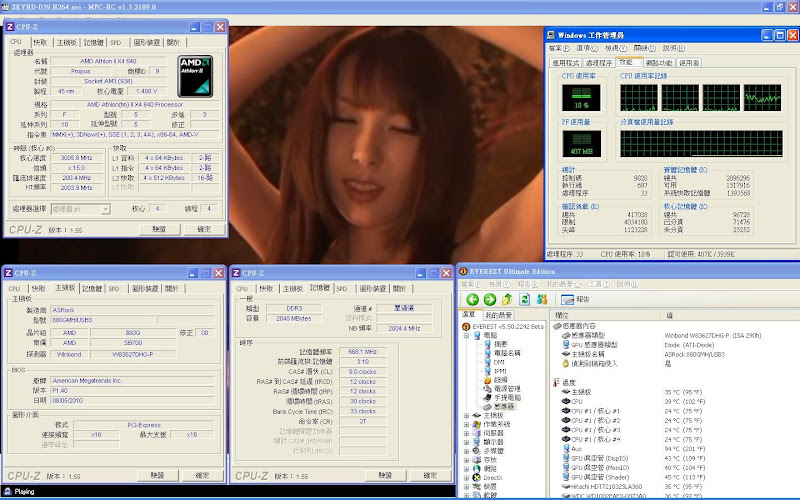Open 選項(O) menu in Task Manager
This screenshot has width=800, height=500.
click(587, 48)
